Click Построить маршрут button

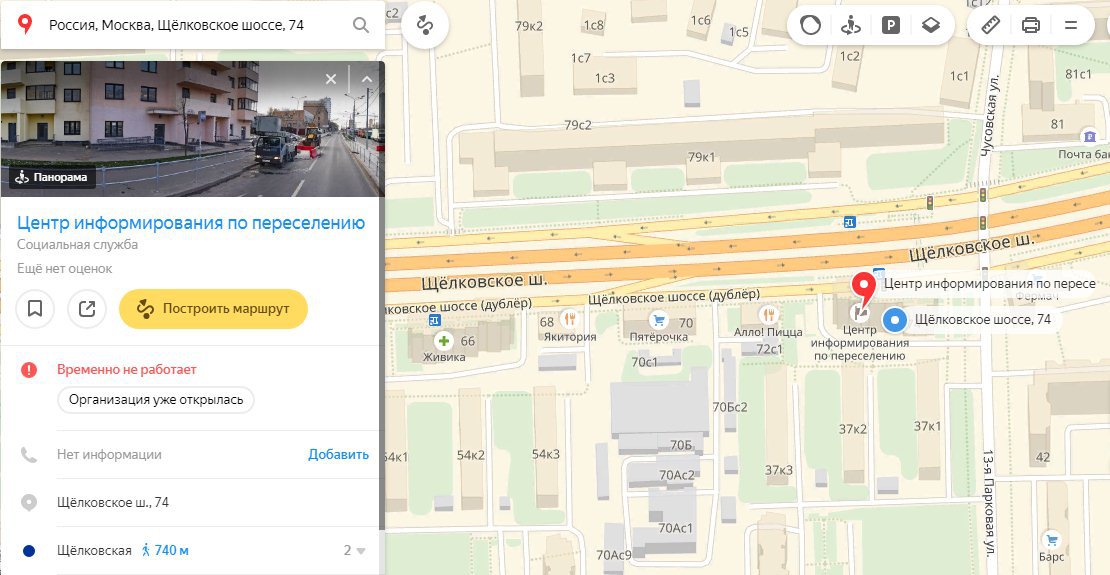213,309
